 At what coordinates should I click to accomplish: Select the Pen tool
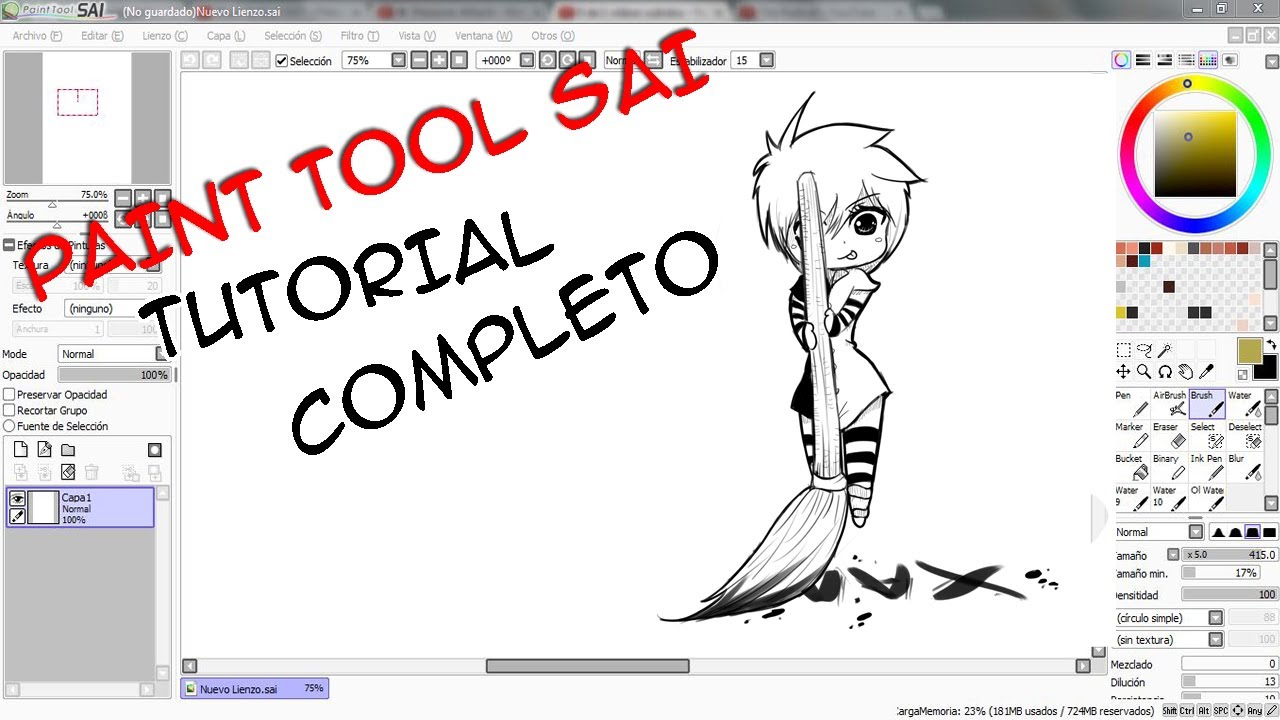click(1132, 404)
